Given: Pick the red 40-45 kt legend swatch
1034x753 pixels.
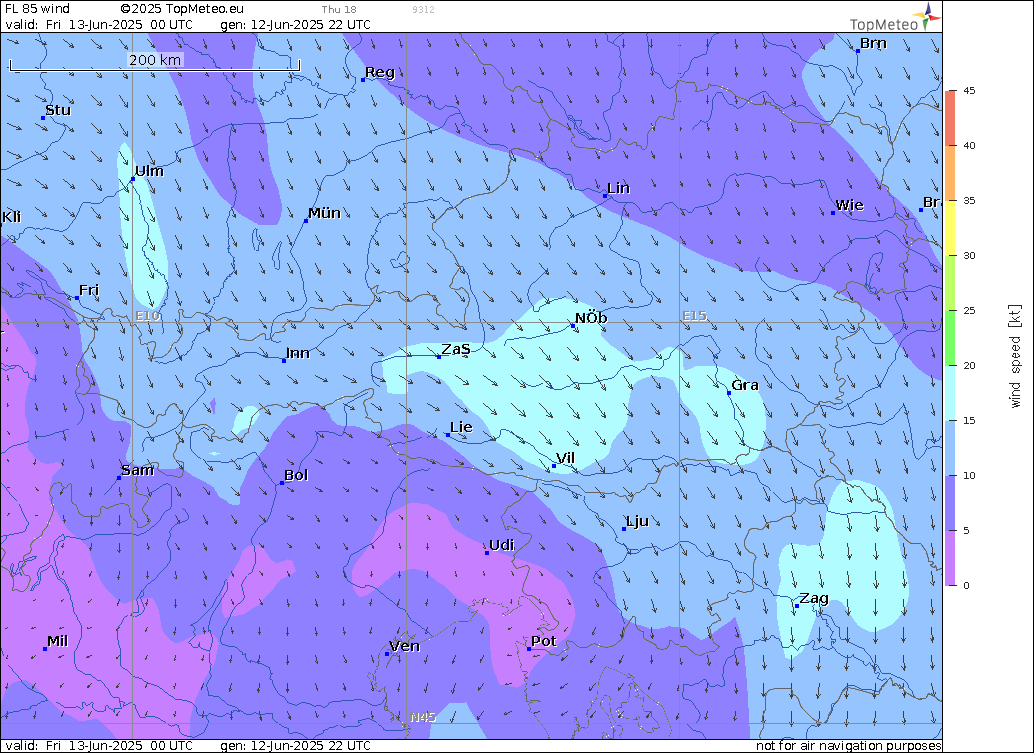Looking at the screenshot, I should (950, 118).
